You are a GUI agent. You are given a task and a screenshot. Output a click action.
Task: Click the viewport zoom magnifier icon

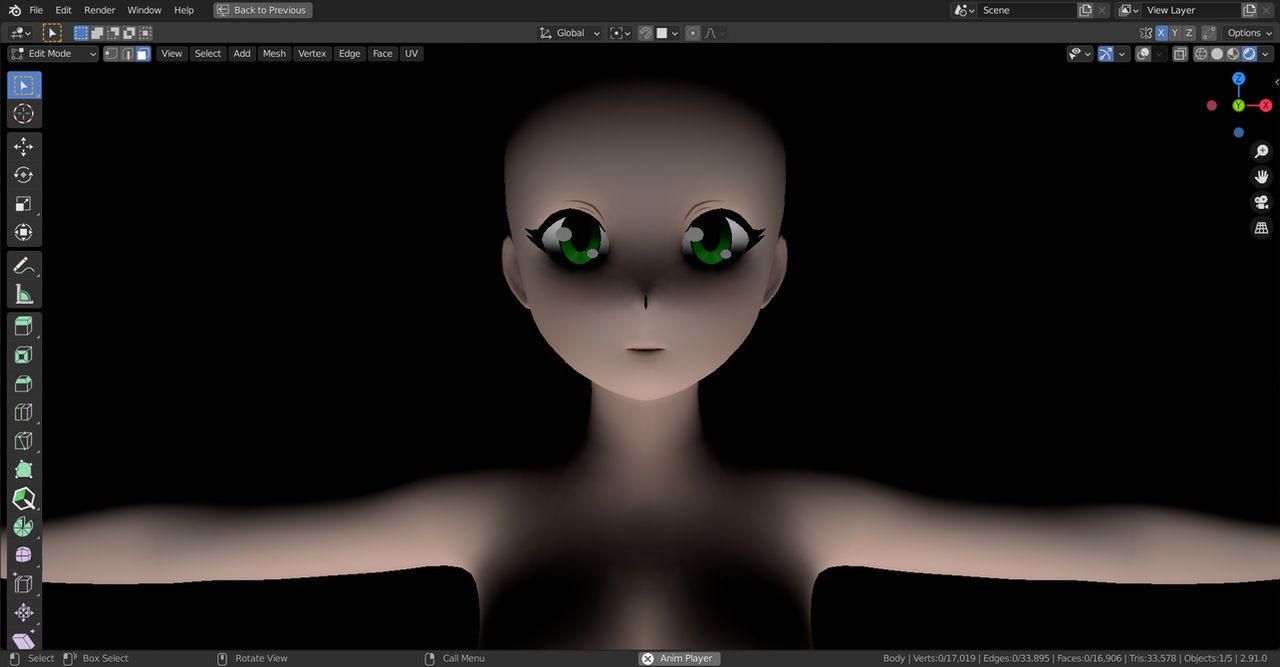[x=1262, y=151]
